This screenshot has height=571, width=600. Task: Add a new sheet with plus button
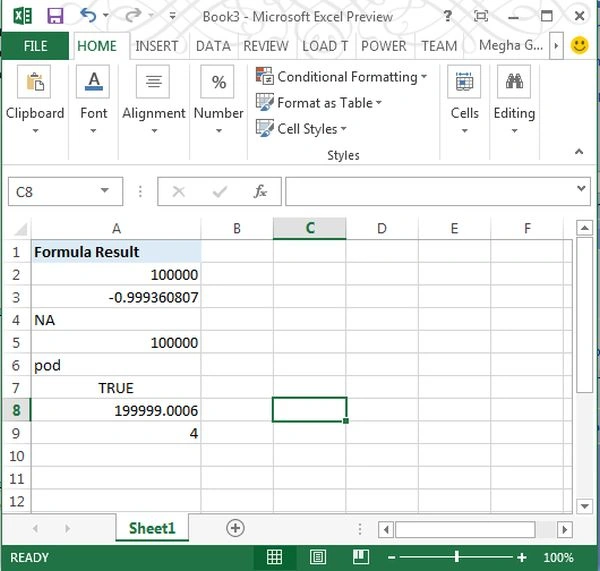235,528
